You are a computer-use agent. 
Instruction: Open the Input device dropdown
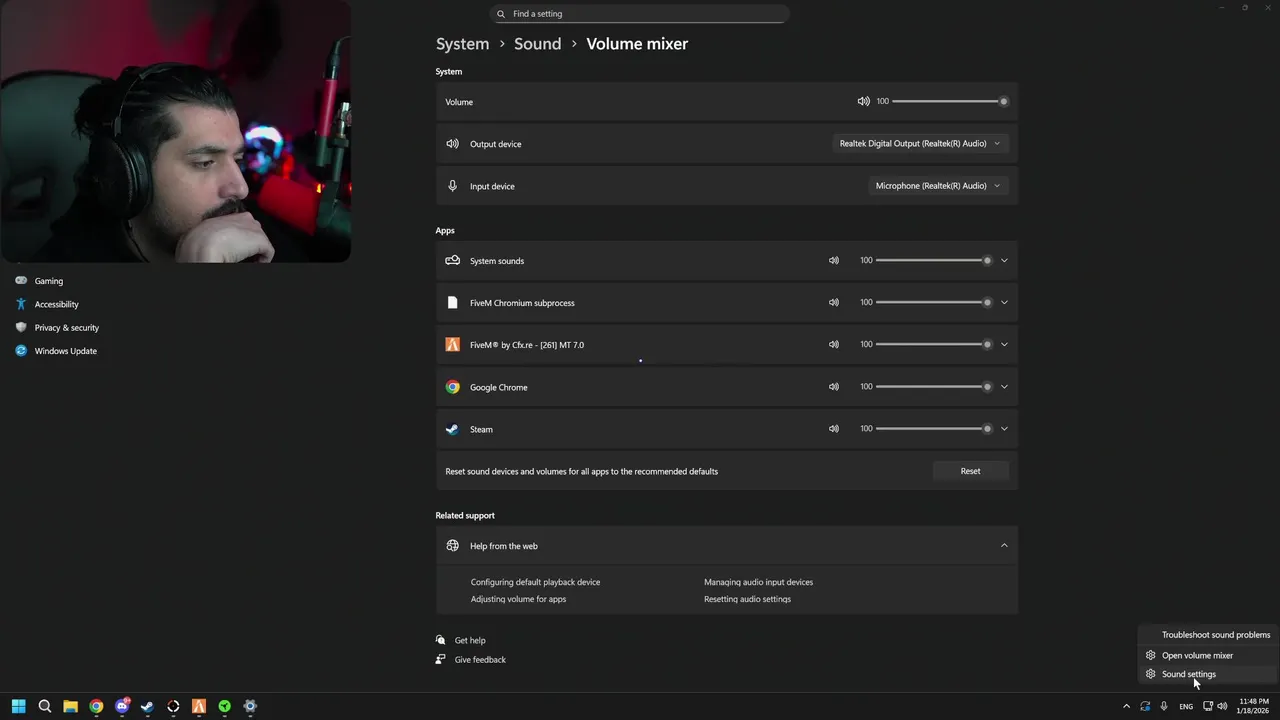pyautogui.click(x=937, y=186)
